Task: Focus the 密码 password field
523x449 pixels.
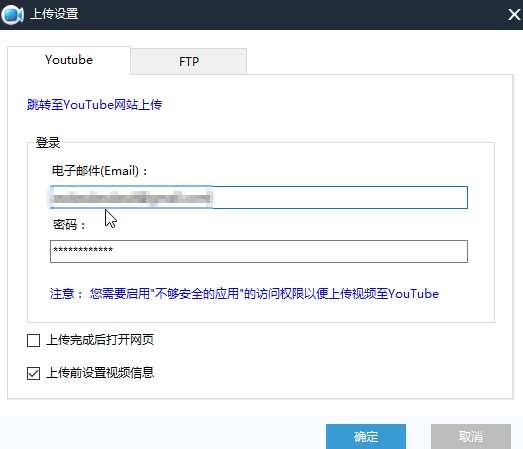Action: click(x=259, y=252)
